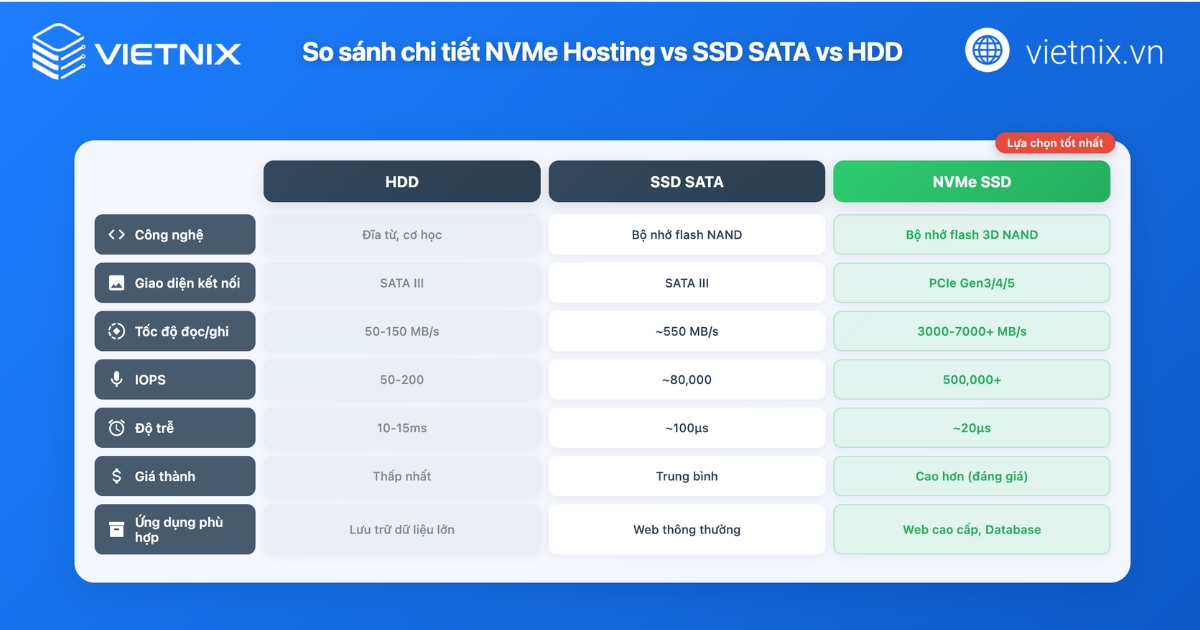
Task: Click the code icon next to Công nghệ
Action: click(x=115, y=234)
